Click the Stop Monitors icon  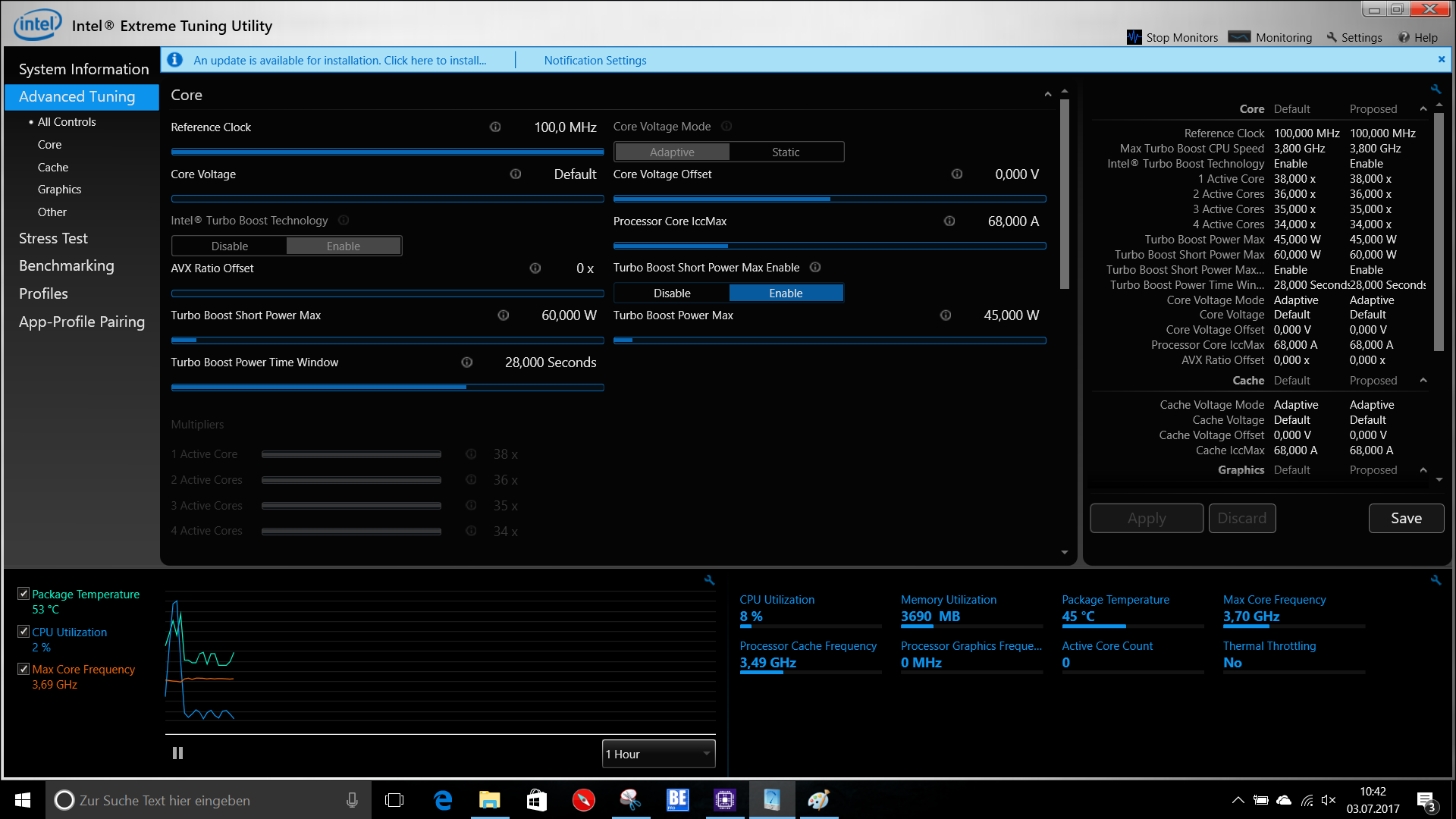pyautogui.click(x=1134, y=37)
